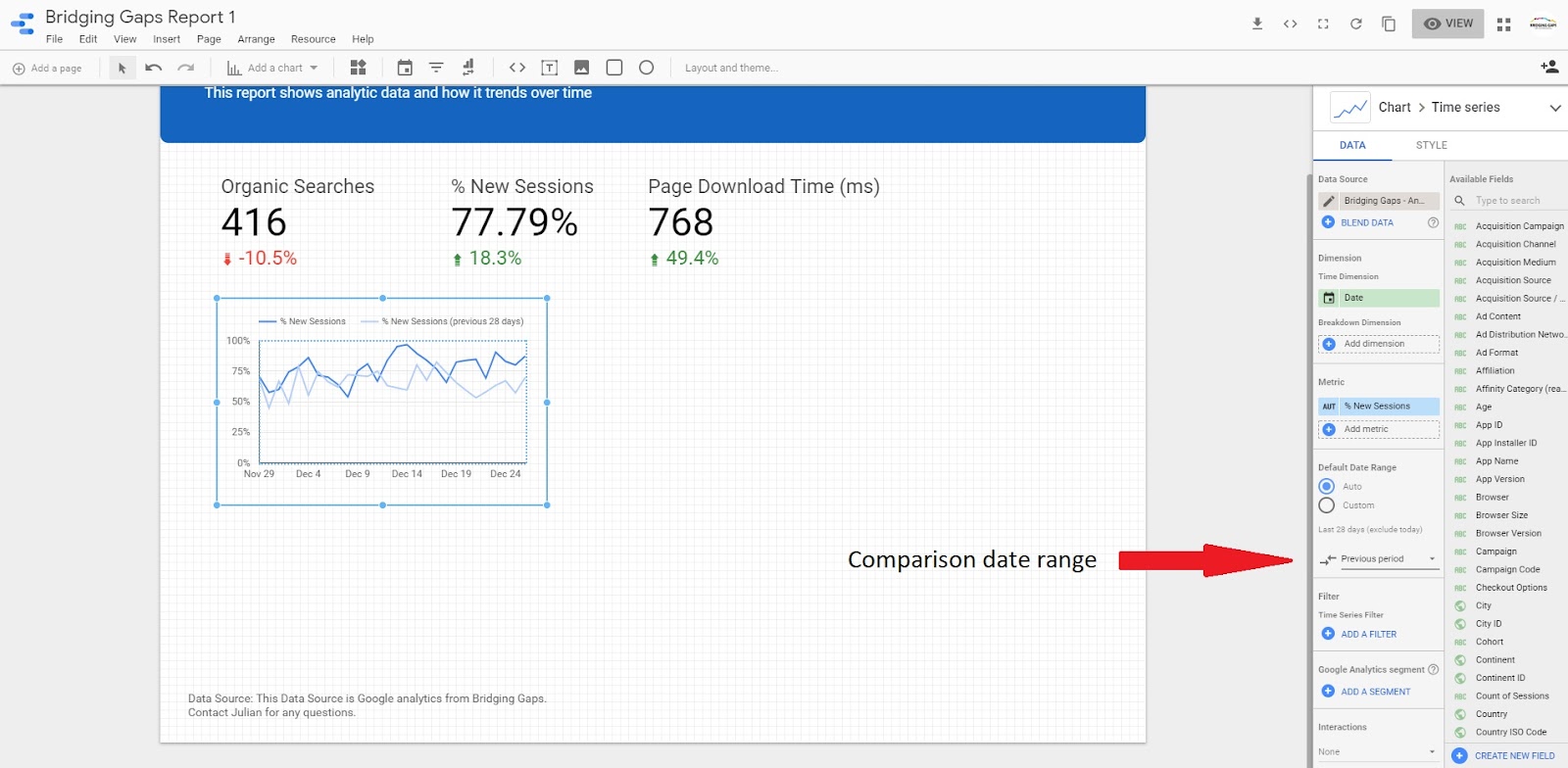
Task: Open the Arrange menu
Action: [256, 39]
